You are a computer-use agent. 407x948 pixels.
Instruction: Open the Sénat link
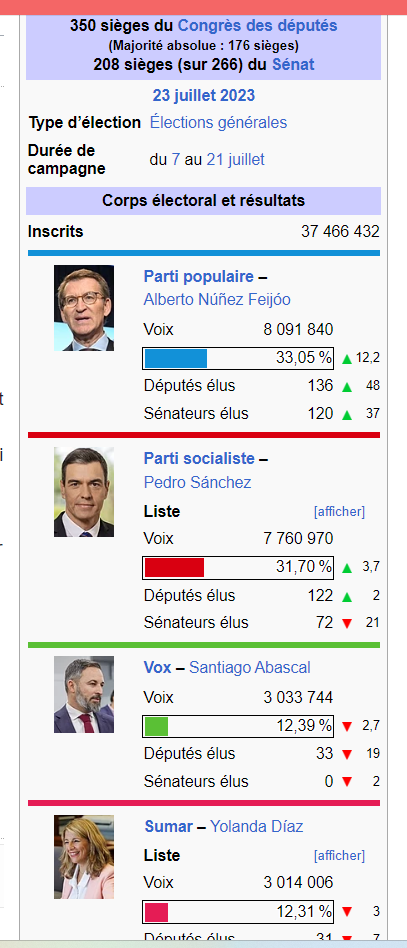293,65
